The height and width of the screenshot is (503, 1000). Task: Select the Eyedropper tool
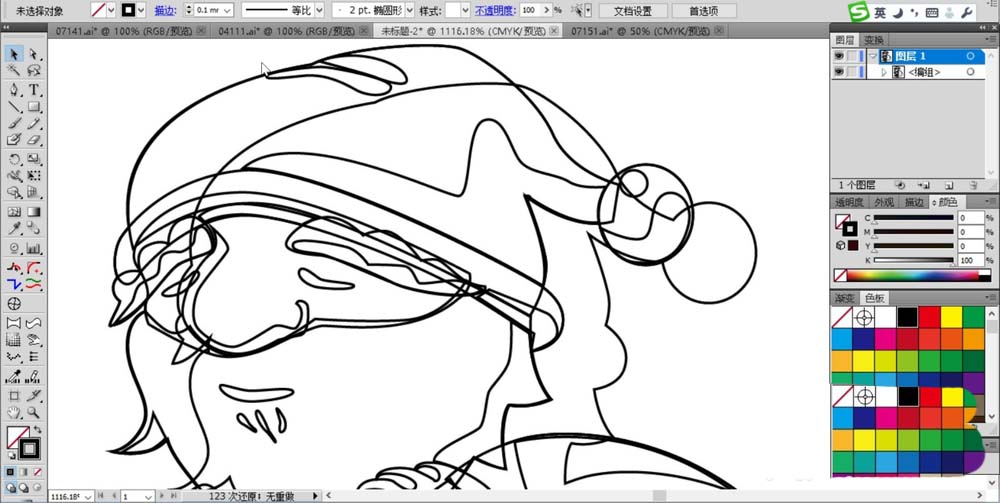[14, 228]
